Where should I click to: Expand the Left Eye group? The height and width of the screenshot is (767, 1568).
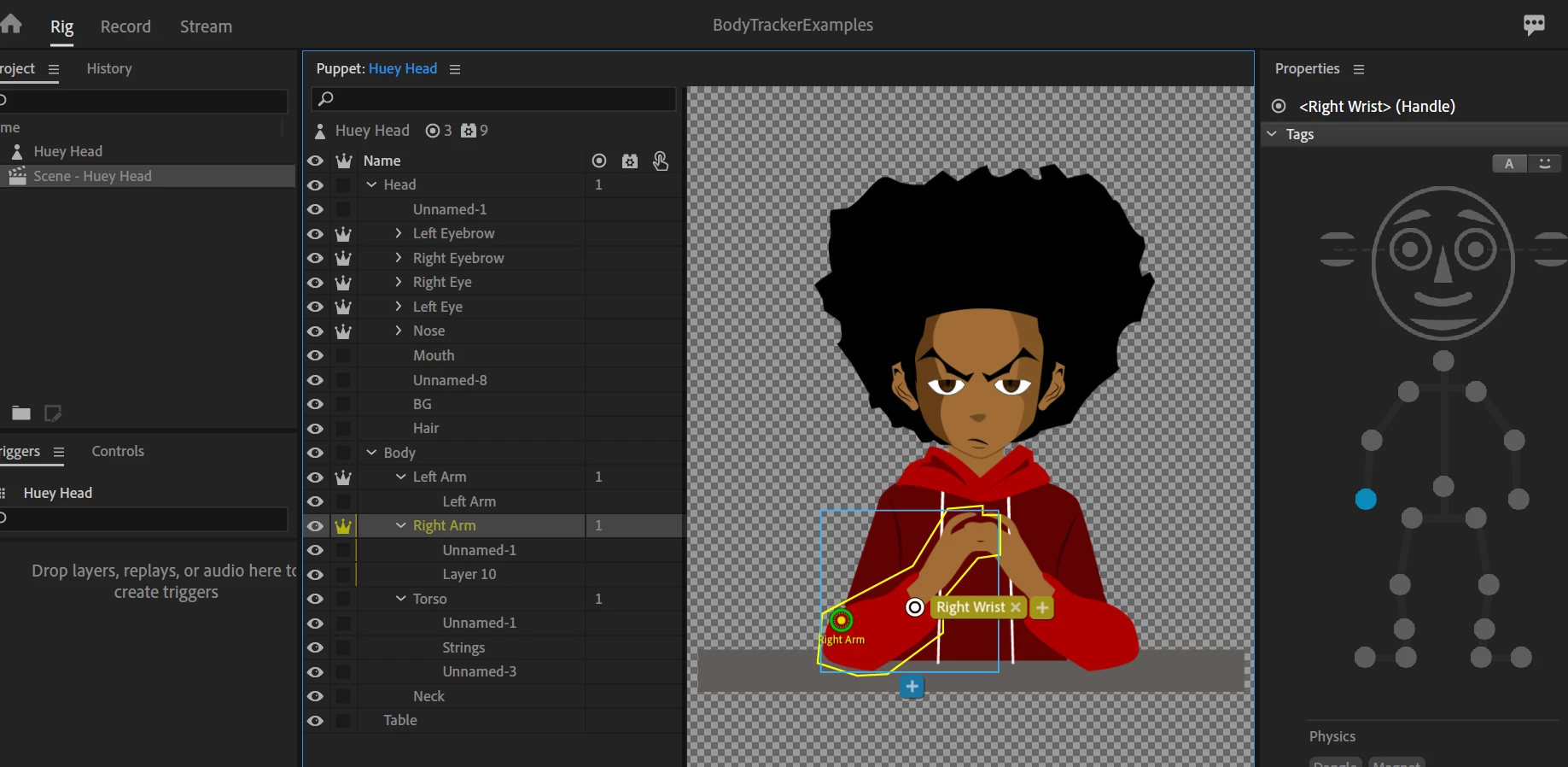point(398,306)
